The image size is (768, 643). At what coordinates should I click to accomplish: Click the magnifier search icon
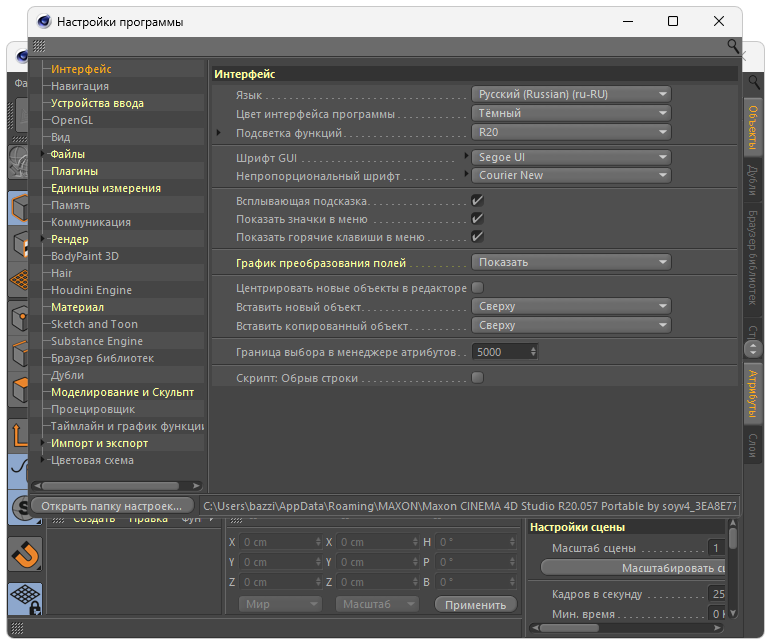click(x=733, y=46)
